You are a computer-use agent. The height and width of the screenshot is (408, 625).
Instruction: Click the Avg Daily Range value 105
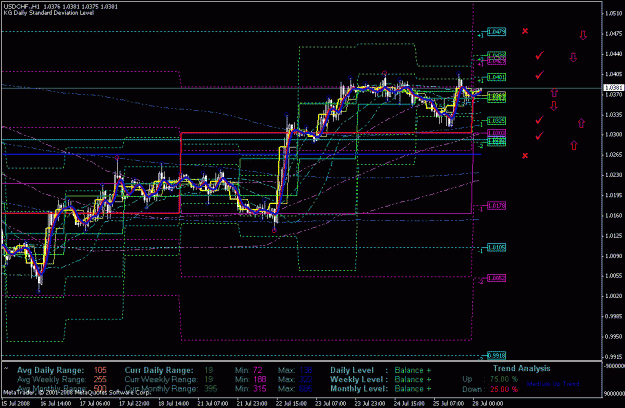coord(100,371)
